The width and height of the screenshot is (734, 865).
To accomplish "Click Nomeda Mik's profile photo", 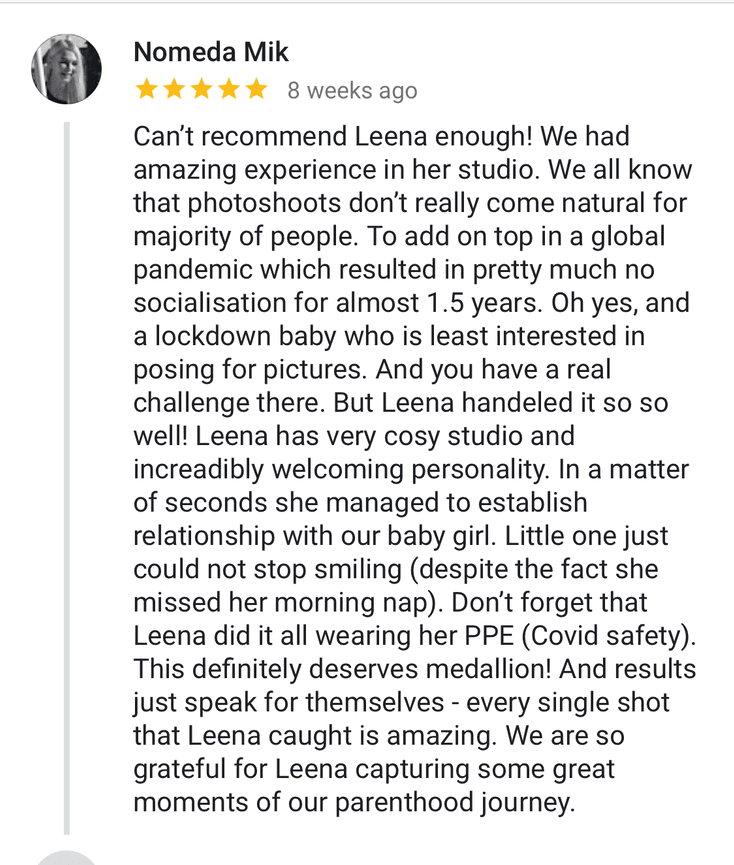I will click(x=67, y=69).
